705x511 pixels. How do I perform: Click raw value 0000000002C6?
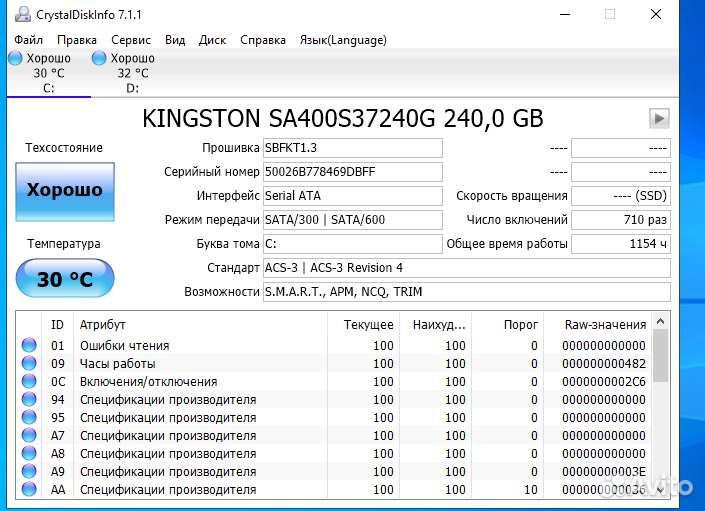[x=604, y=382]
